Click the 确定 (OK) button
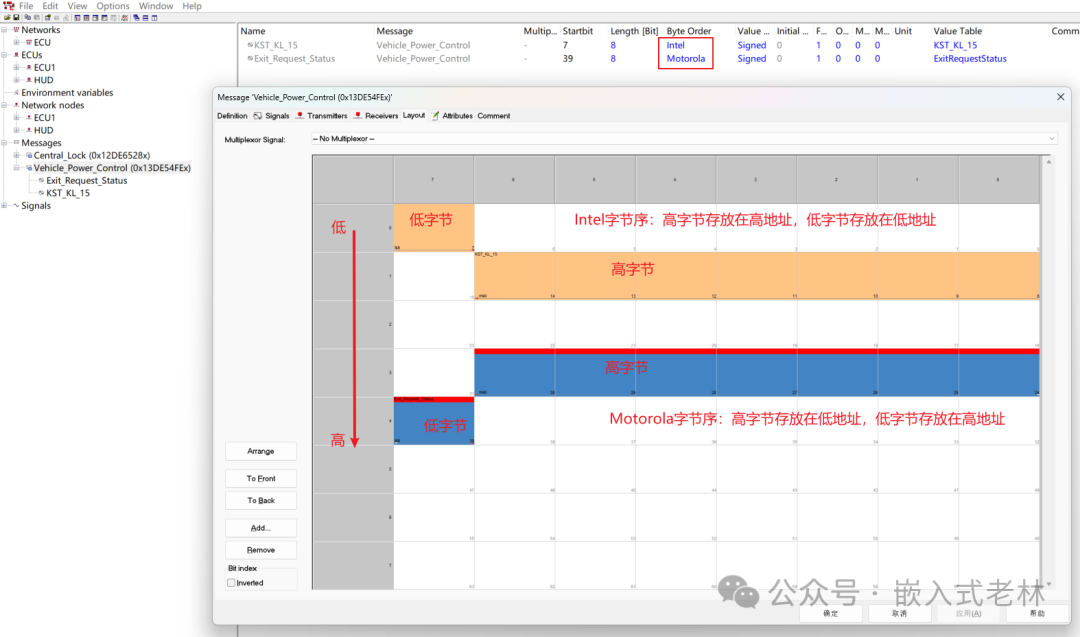Screen dimensions: 1080x637 click(831, 613)
